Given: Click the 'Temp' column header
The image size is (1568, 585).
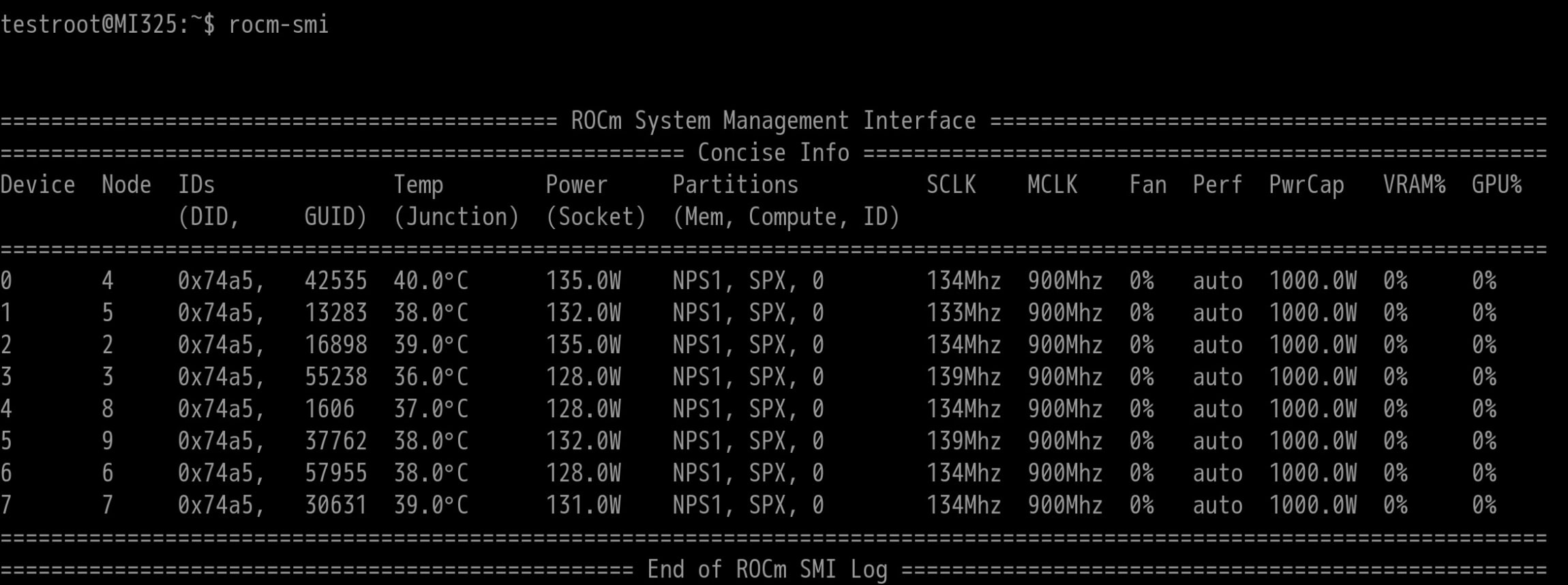Looking at the screenshot, I should pyautogui.click(x=418, y=185).
